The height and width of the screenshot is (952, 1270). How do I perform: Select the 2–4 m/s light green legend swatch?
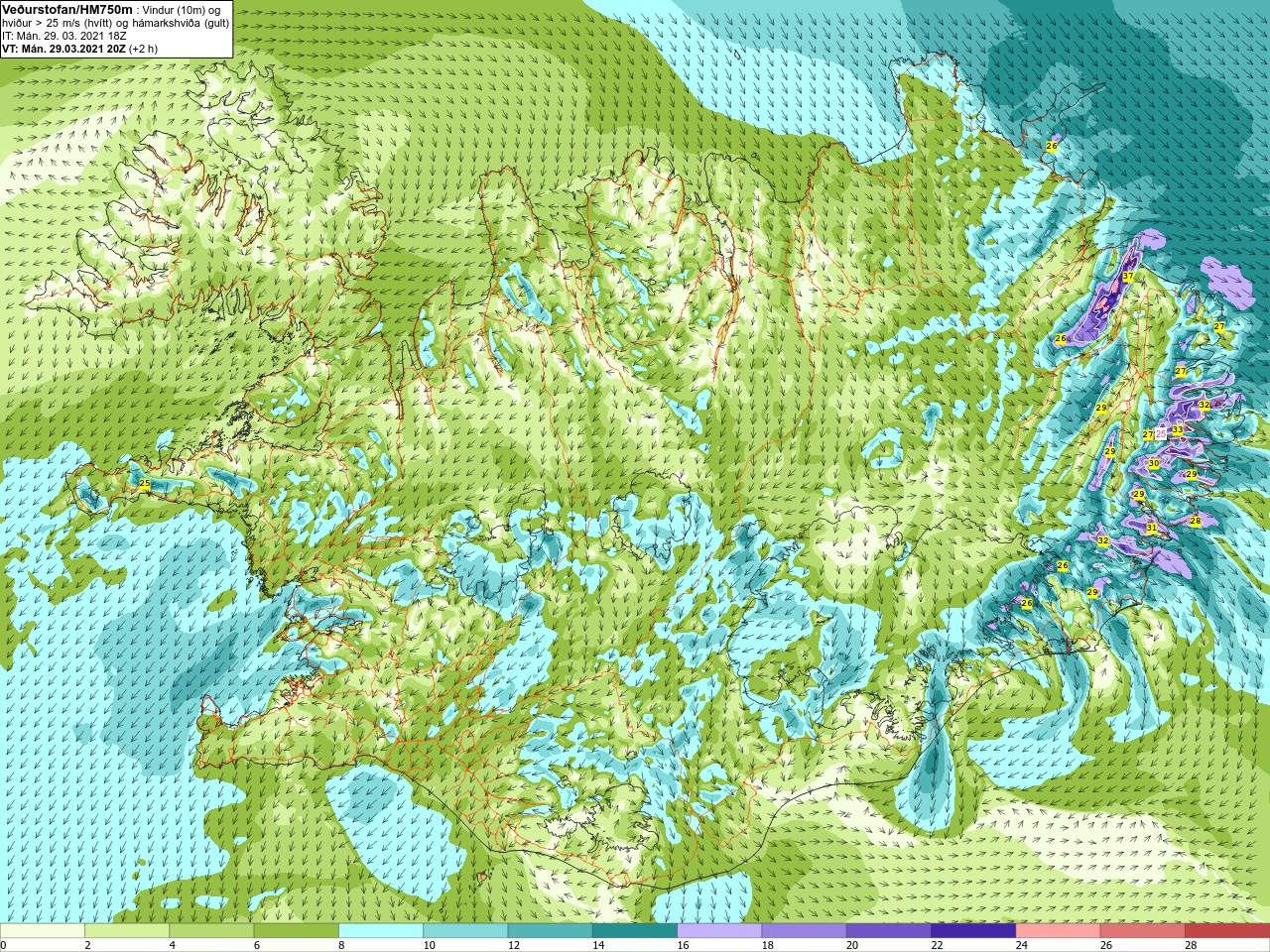pos(127,930)
